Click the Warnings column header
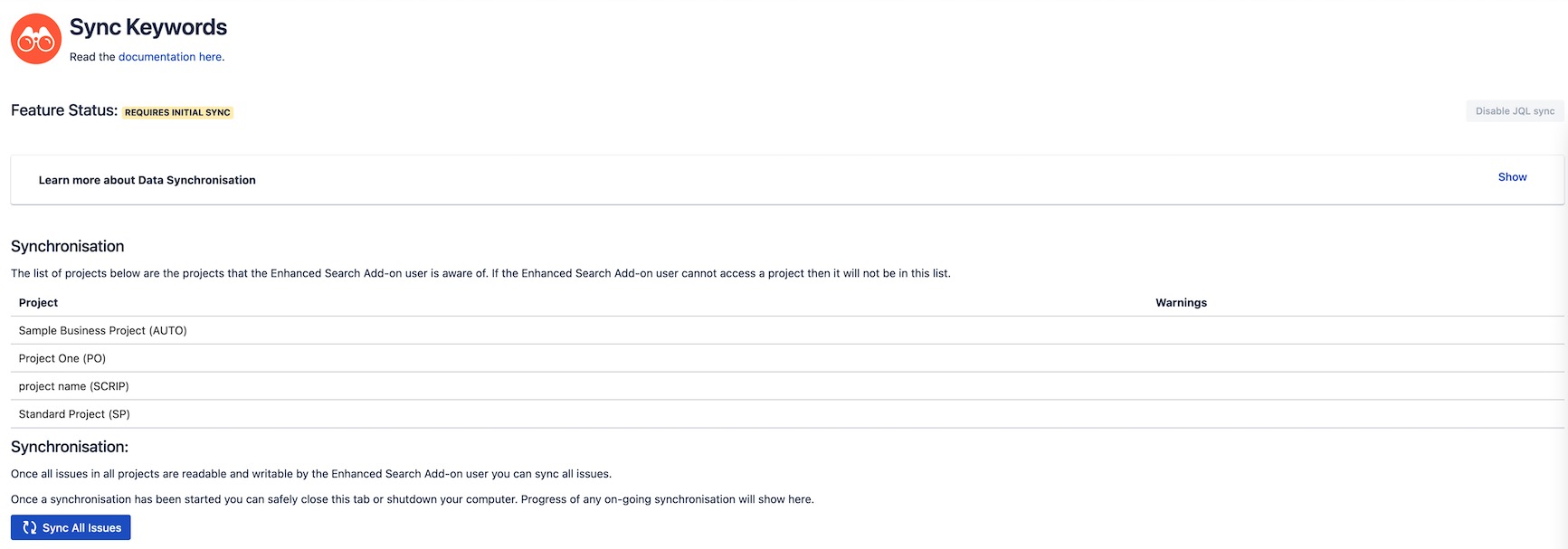This screenshot has height=549, width=1568. [1181, 303]
